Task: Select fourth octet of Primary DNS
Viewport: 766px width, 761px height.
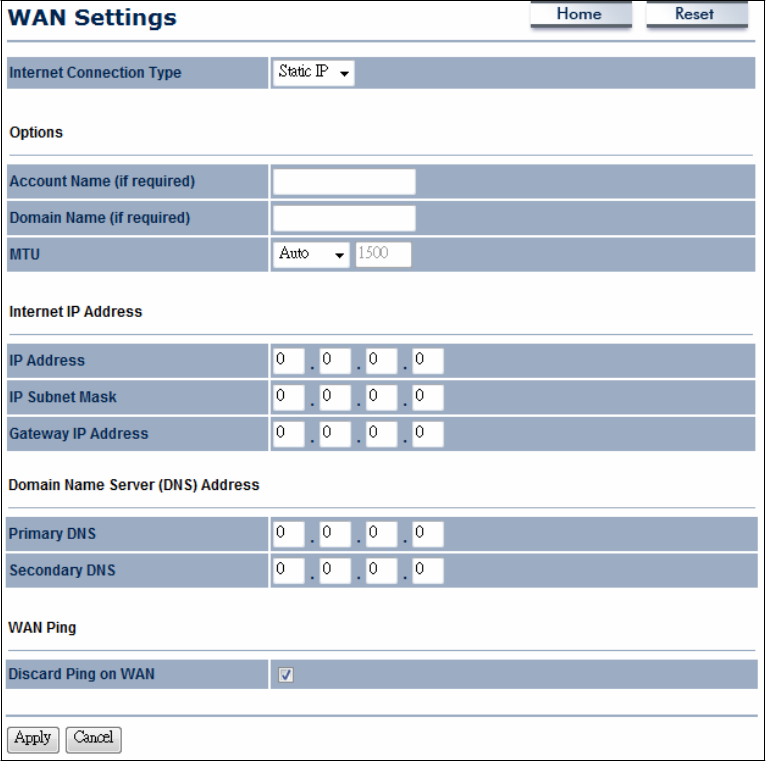Action: click(428, 534)
